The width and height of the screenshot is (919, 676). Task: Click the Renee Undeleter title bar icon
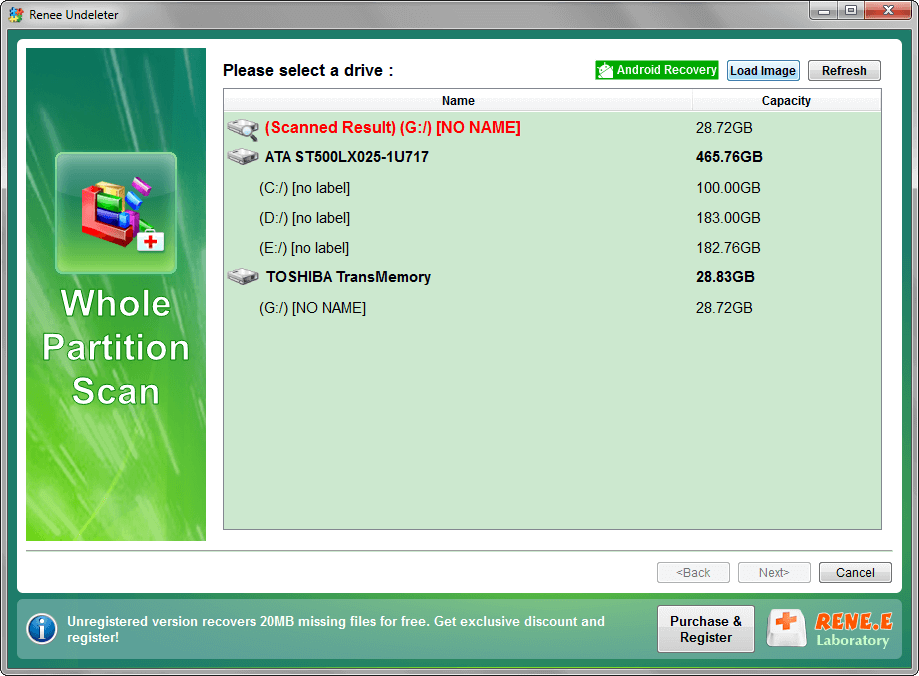pos(16,14)
